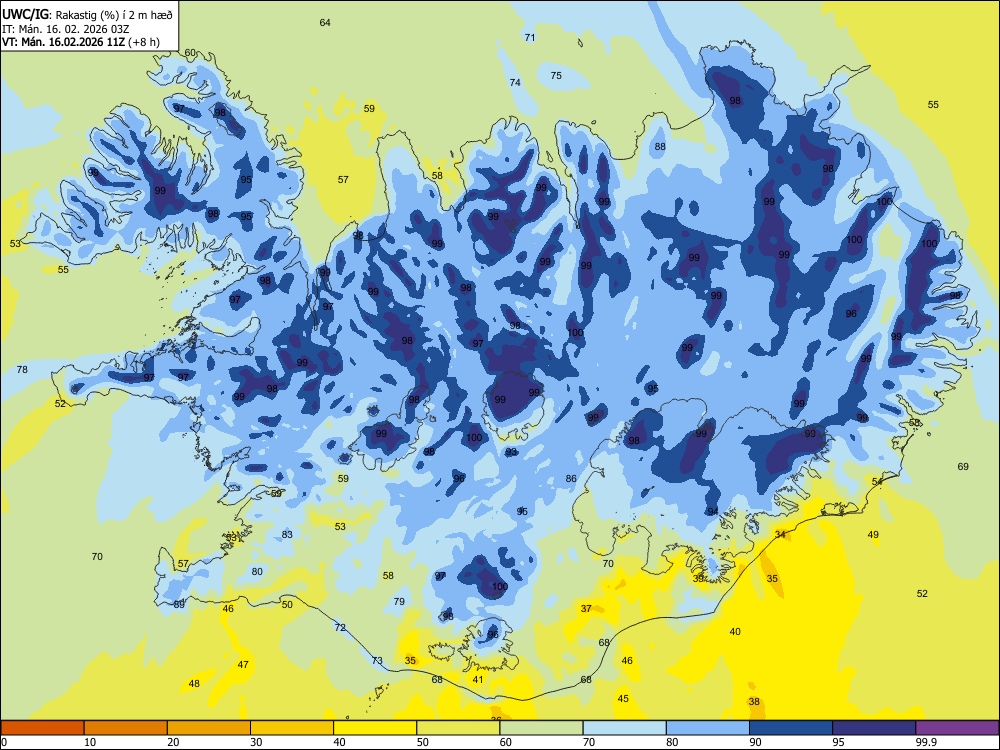Viewport: 1000px width, 750px height.
Task: Select the "IT: Mán. 16. 02. 2026 03Z" line
Action: tap(66, 29)
